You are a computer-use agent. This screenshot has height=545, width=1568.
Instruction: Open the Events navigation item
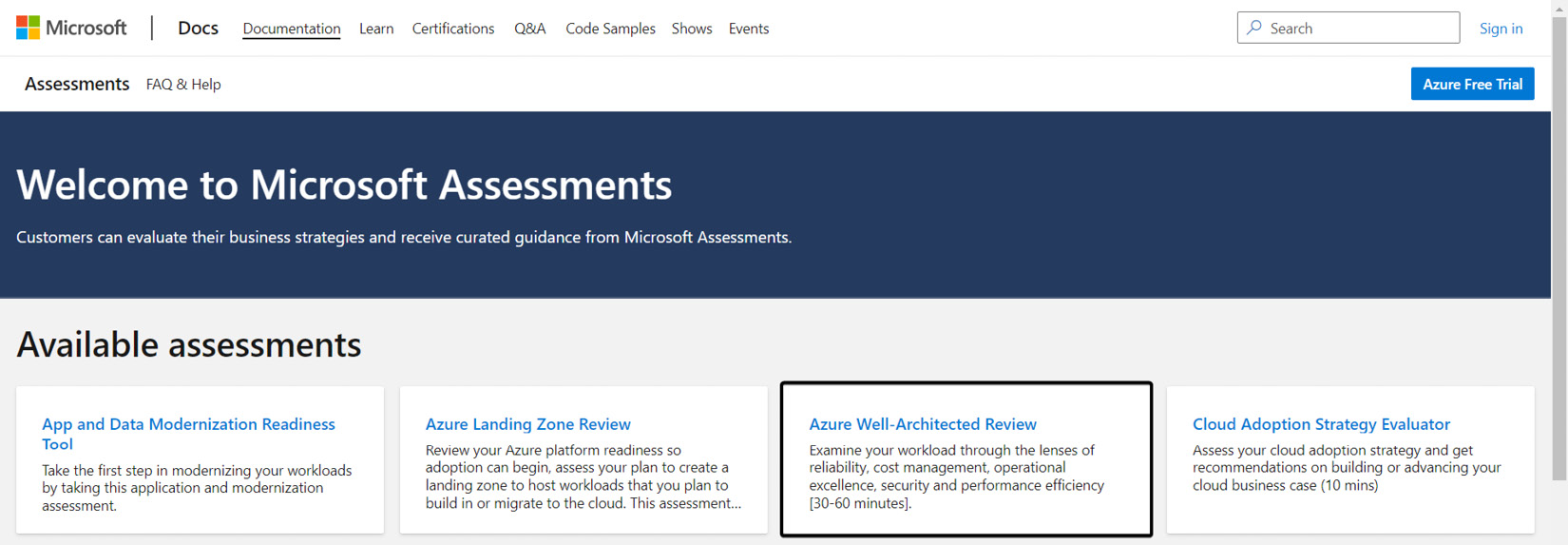click(x=749, y=29)
